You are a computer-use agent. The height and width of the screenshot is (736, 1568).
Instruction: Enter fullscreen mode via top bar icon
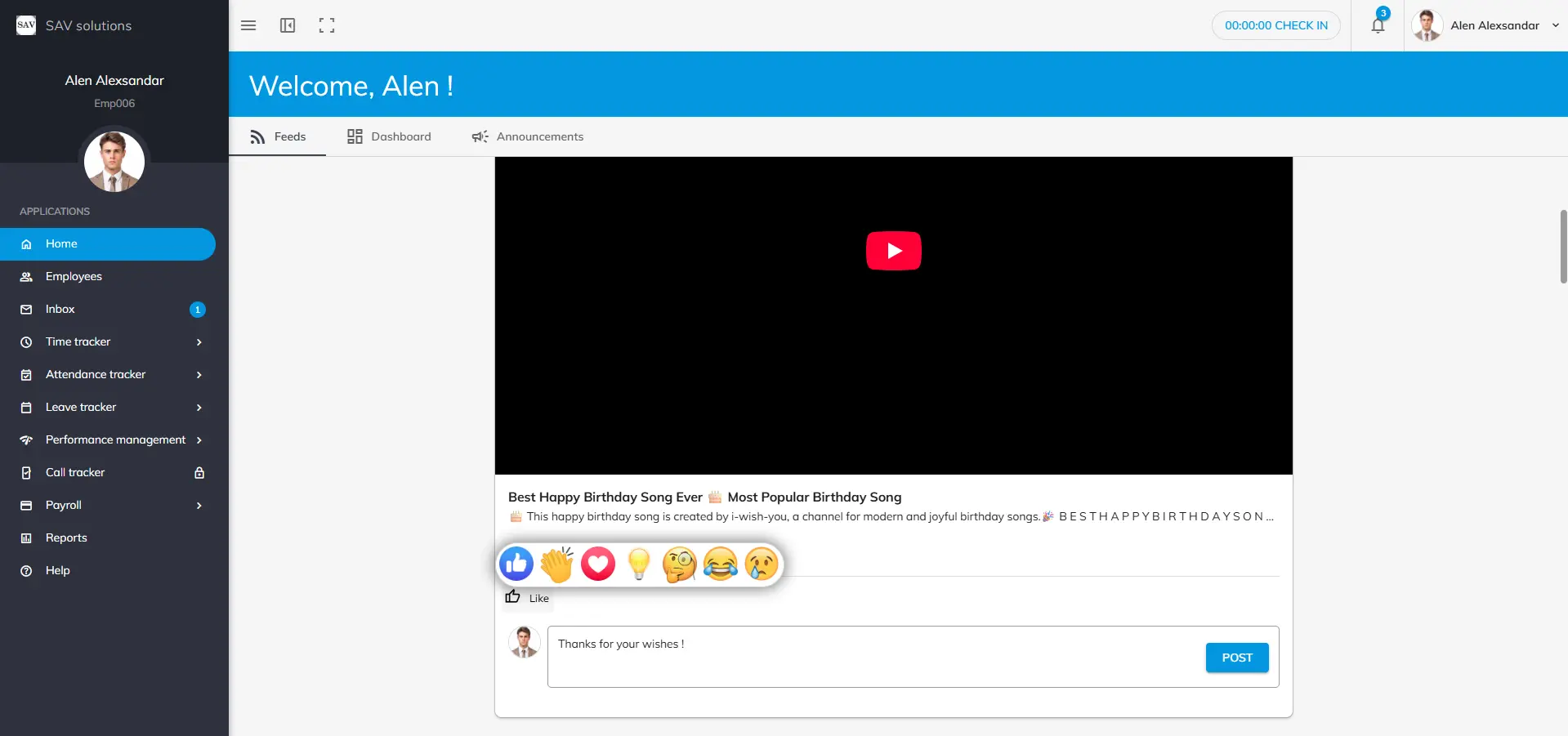coord(327,25)
